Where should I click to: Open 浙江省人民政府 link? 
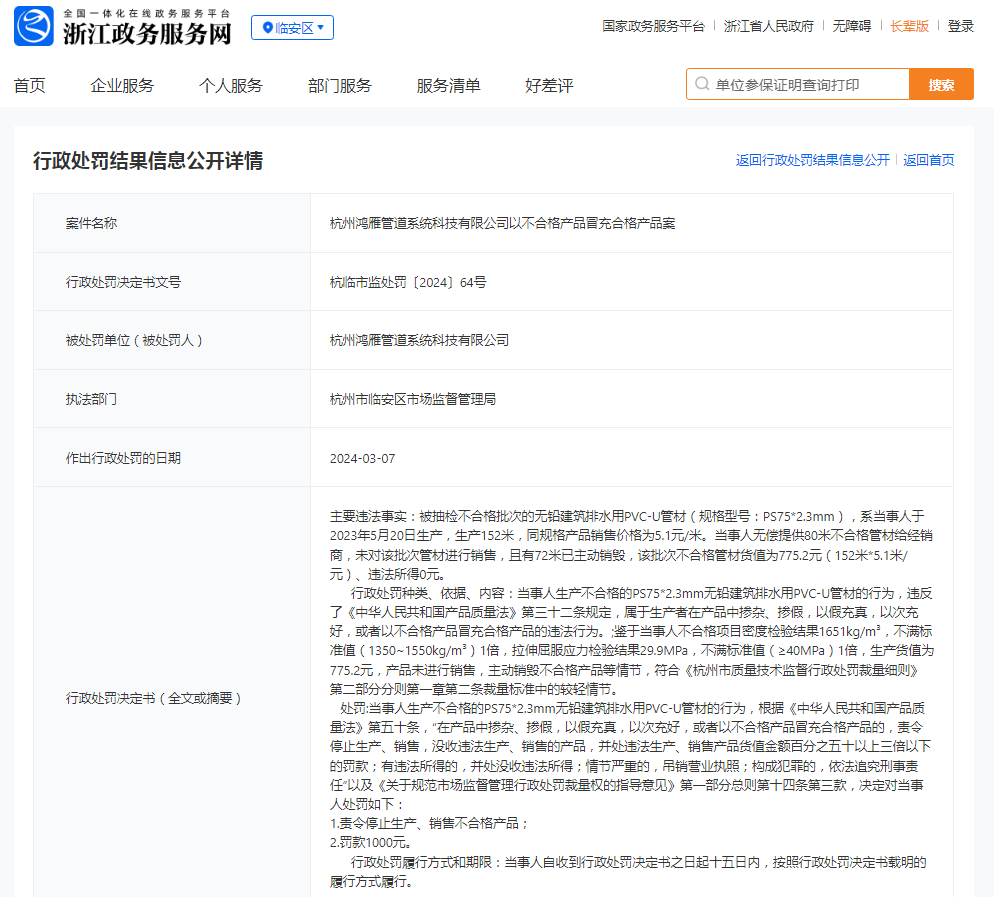coord(768,26)
